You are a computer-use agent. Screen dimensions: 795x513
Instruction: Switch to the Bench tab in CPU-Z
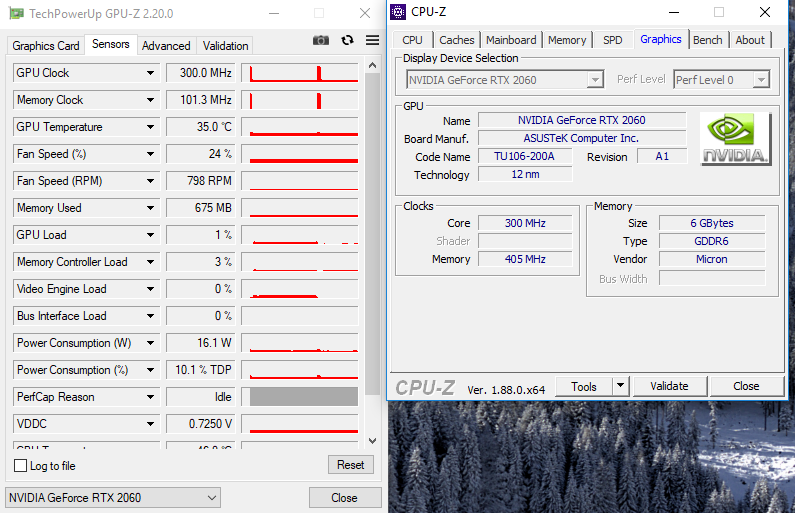[x=708, y=40]
